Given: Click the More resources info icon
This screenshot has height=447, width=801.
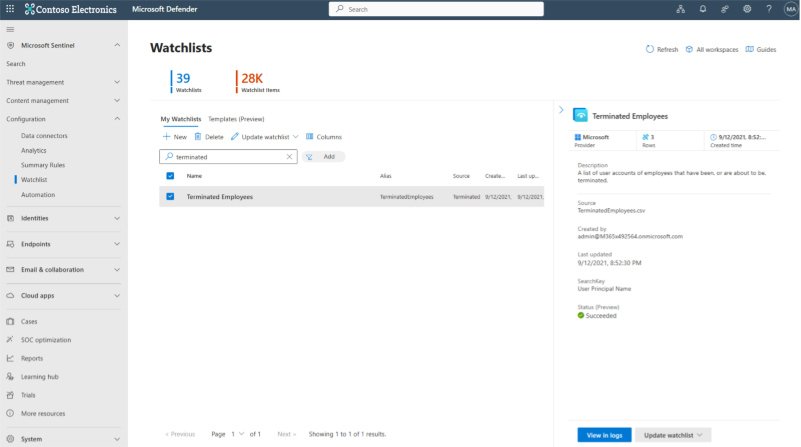Looking at the screenshot, I should 10,413.
